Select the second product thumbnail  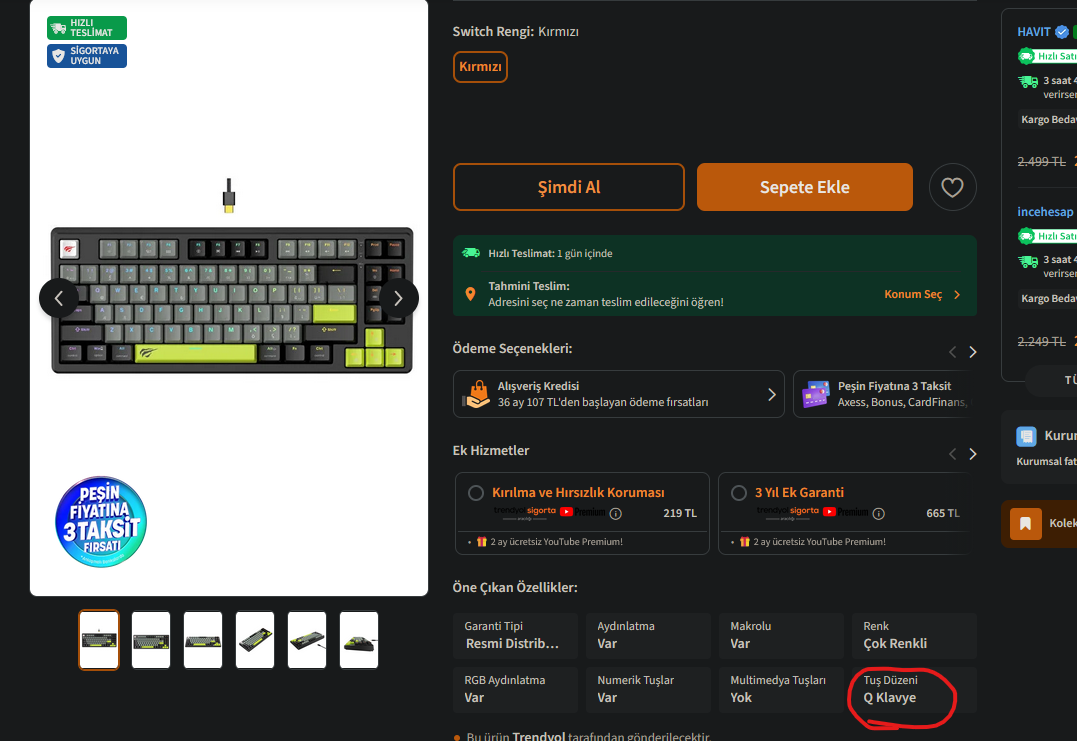tap(151, 640)
